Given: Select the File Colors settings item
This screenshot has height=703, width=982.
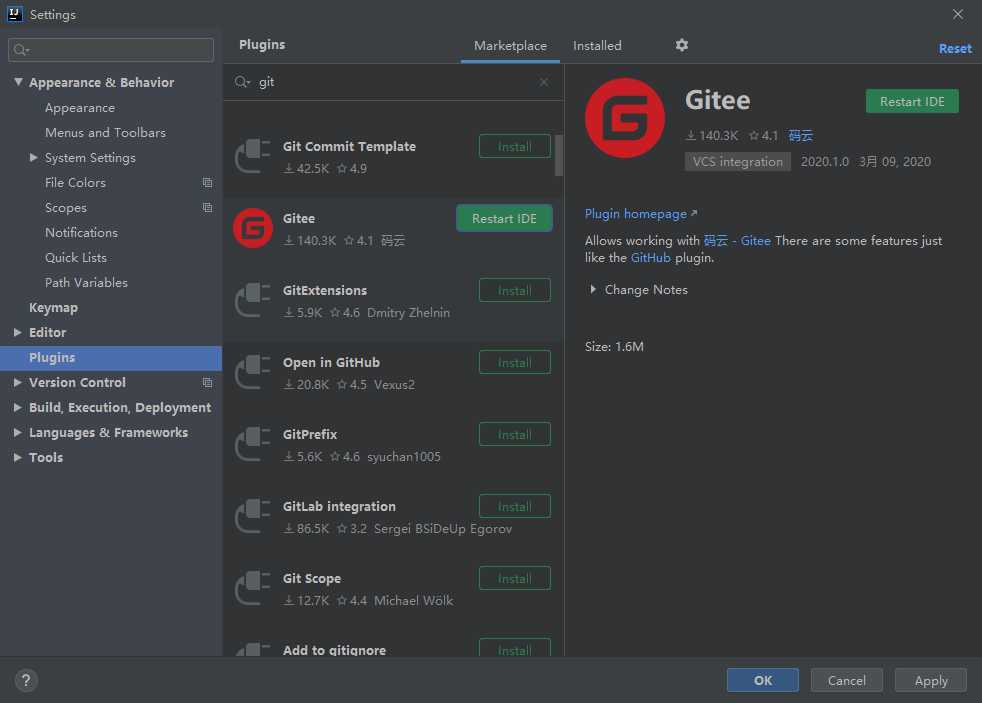Looking at the screenshot, I should click(x=75, y=183).
